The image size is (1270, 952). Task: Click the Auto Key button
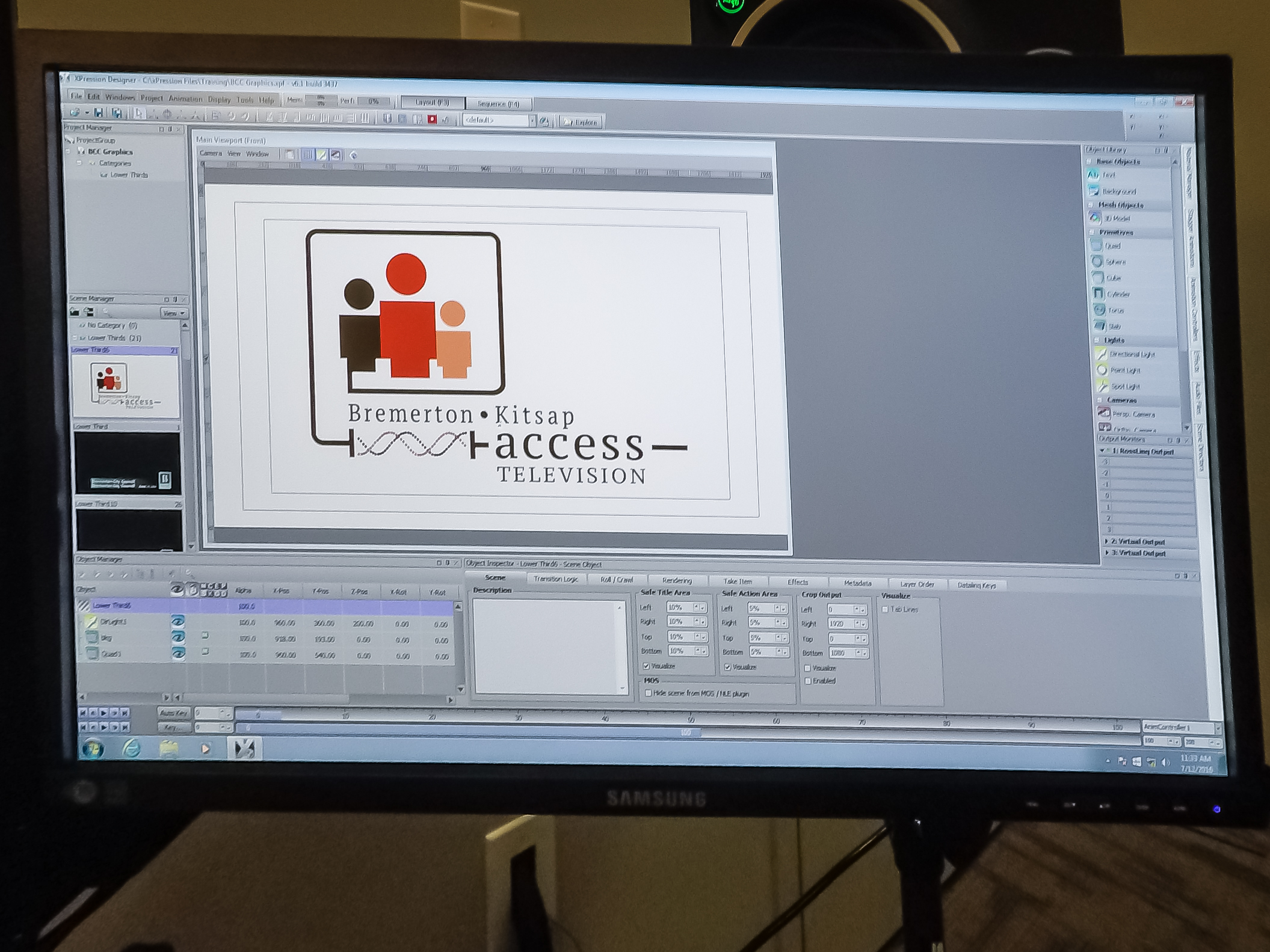174,713
